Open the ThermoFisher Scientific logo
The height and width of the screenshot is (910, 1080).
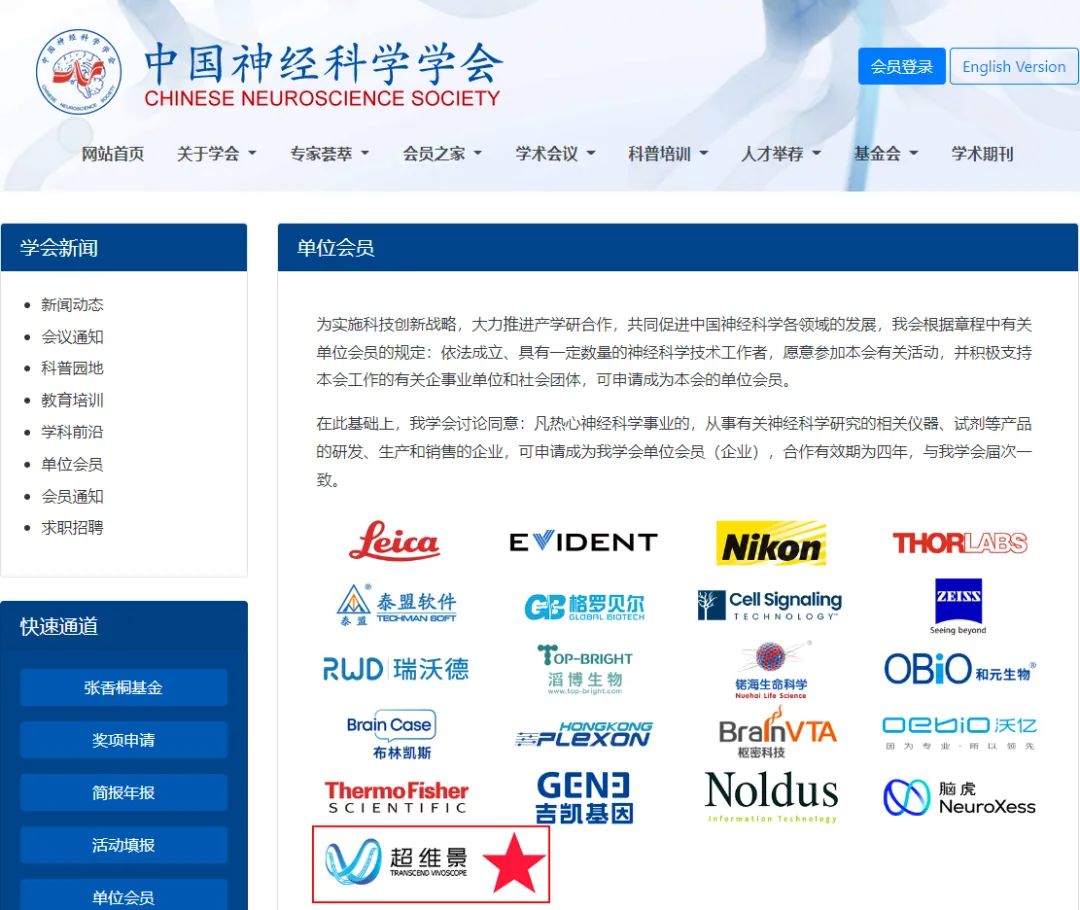coord(396,797)
